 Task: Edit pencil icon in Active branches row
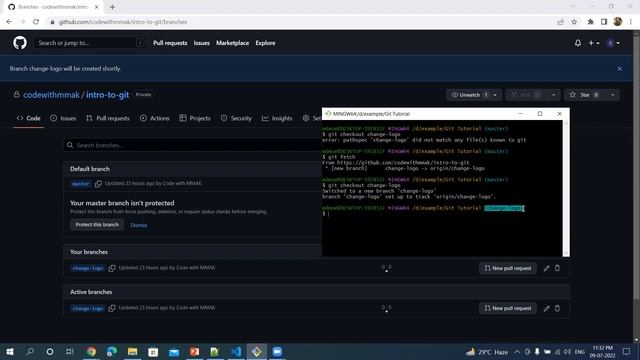click(x=547, y=308)
